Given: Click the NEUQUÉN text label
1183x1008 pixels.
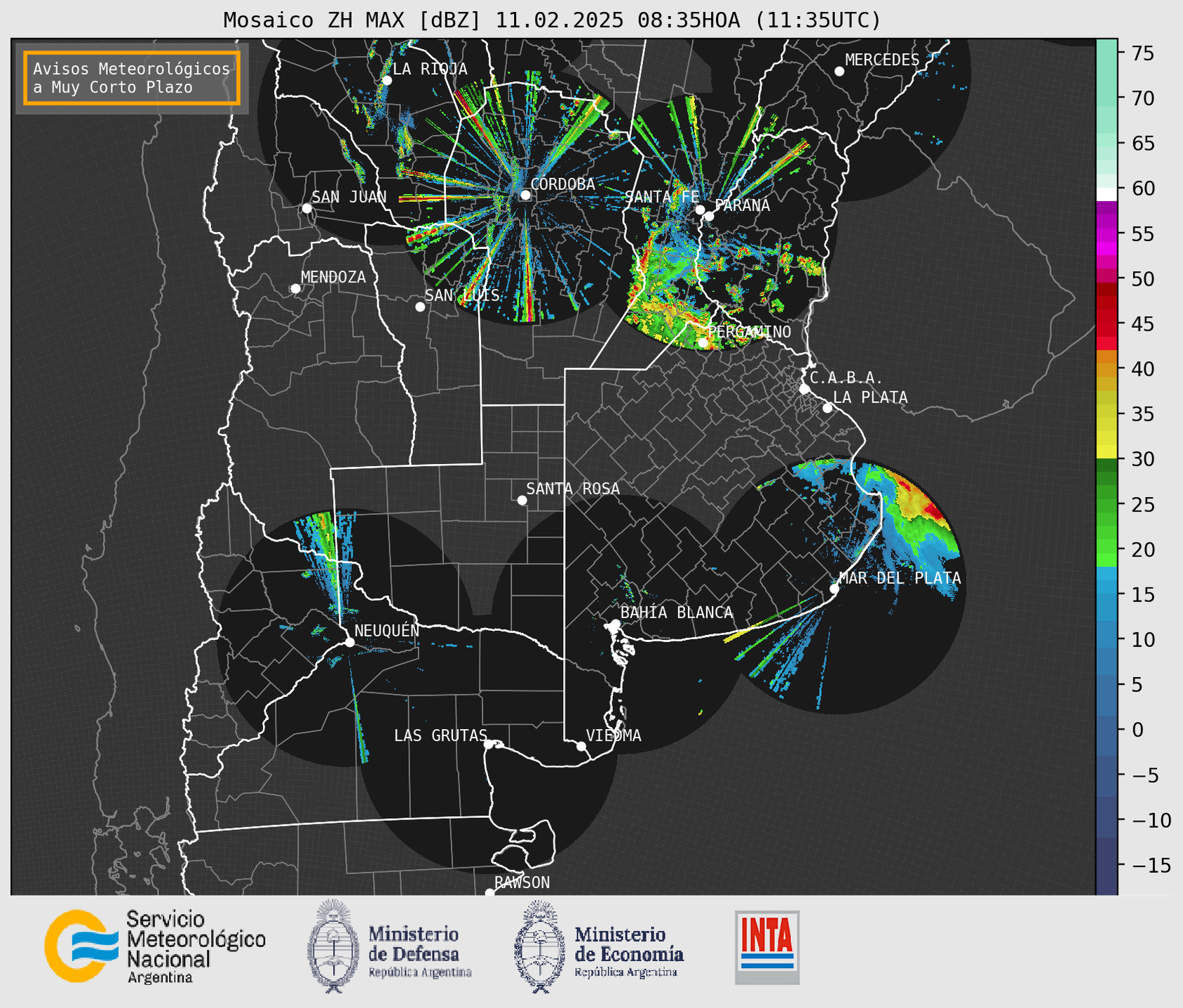Looking at the screenshot, I should (387, 630).
